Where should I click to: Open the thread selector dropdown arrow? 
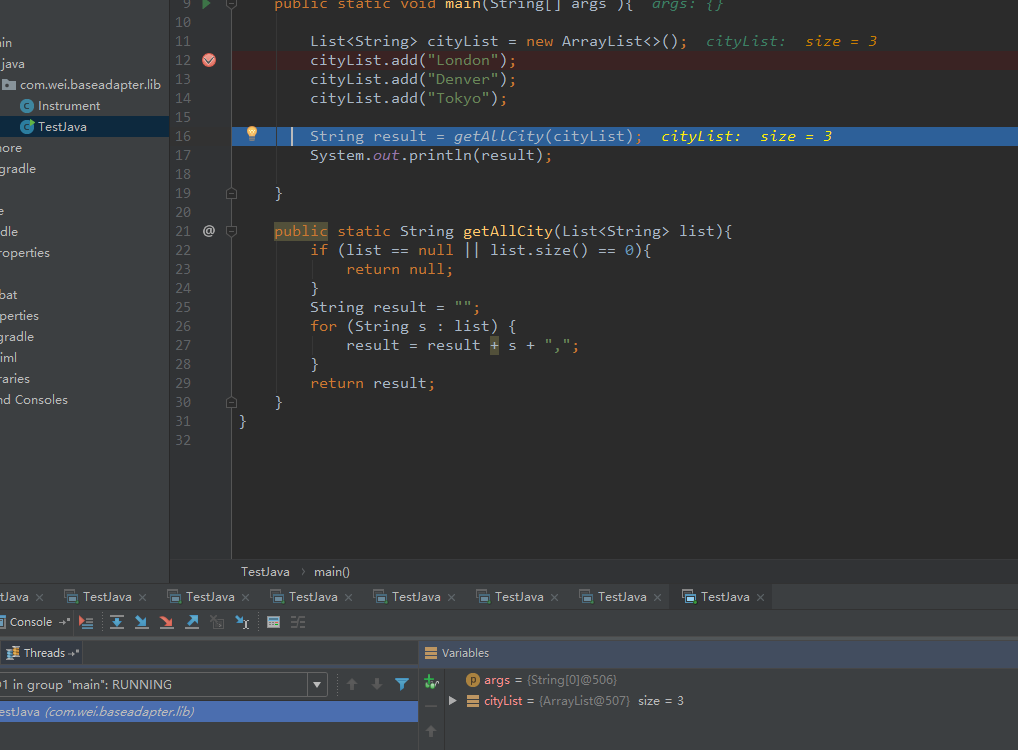coord(317,684)
